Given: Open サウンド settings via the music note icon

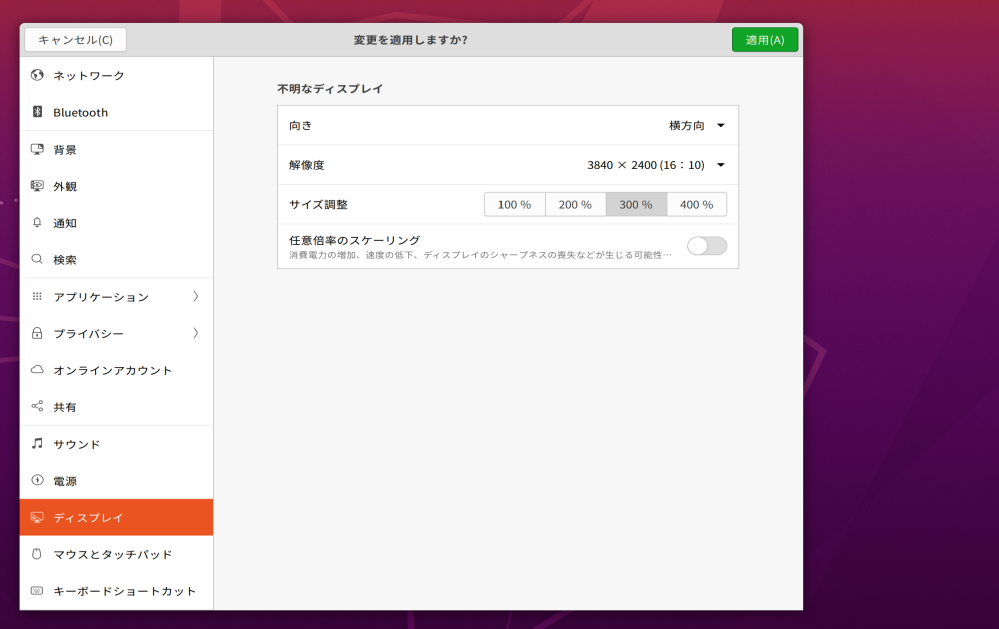Looking at the screenshot, I should pyautogui.click(x=37, y=444).
